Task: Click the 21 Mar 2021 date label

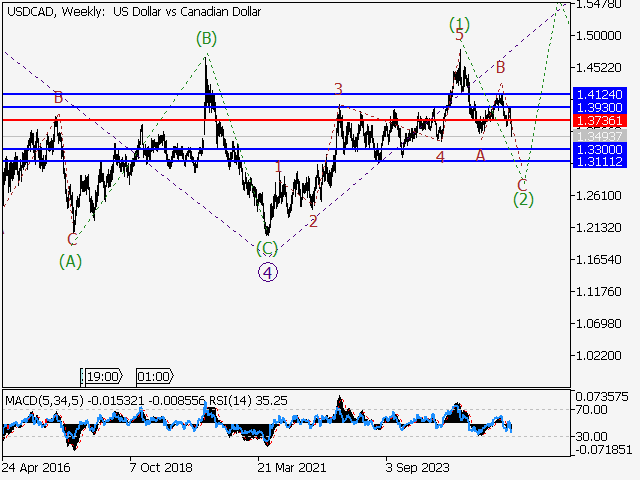Action: tap(290, 467)
